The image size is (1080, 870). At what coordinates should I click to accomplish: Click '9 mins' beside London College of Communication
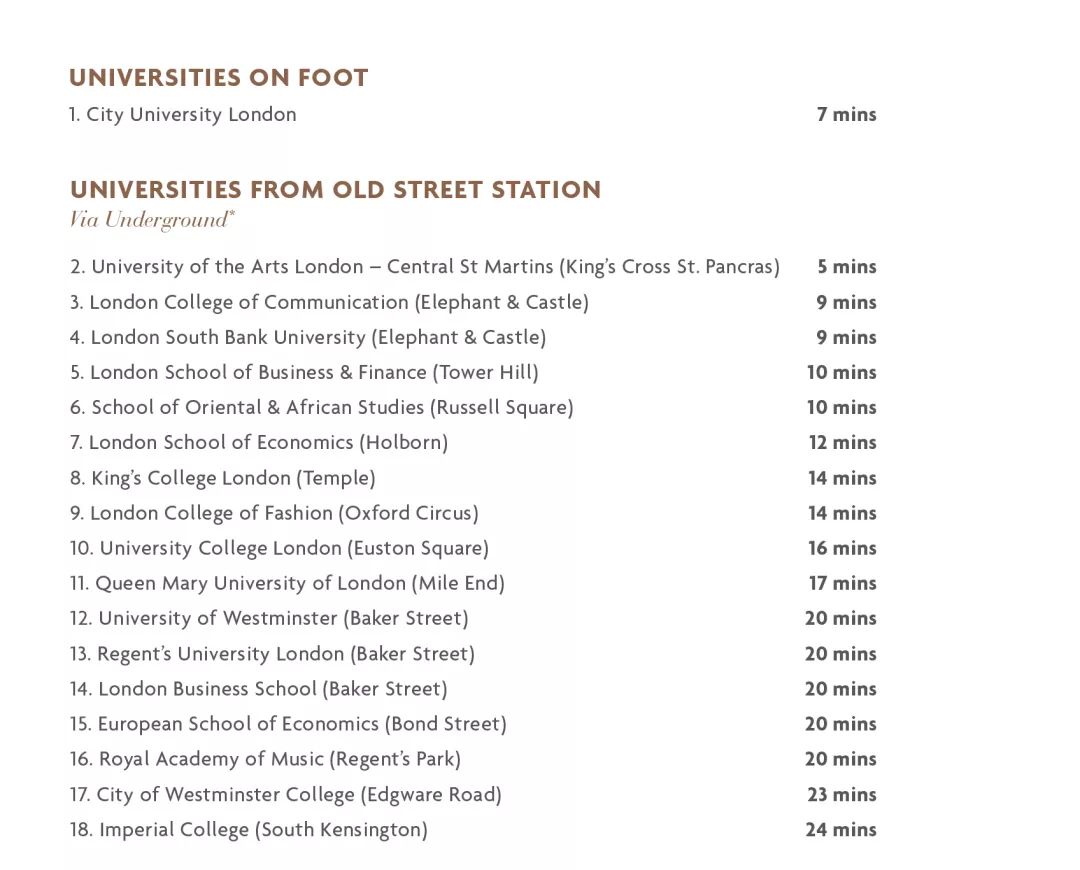coord(847,302)
